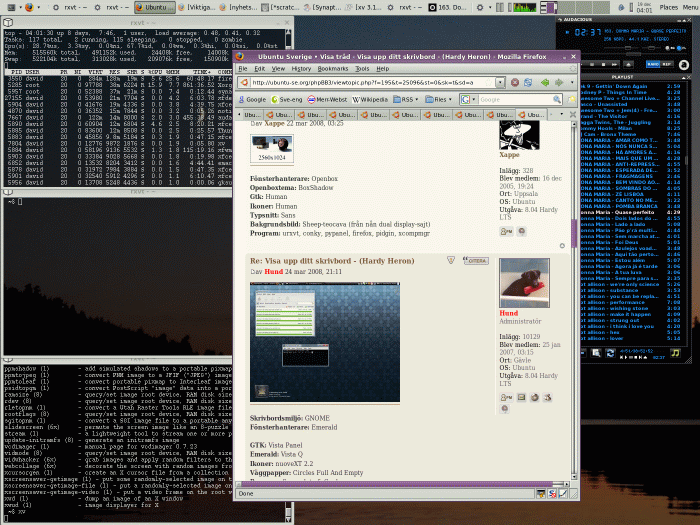
Task: Open the list-all-tabs dropdown
Action: tap(562, 115)
